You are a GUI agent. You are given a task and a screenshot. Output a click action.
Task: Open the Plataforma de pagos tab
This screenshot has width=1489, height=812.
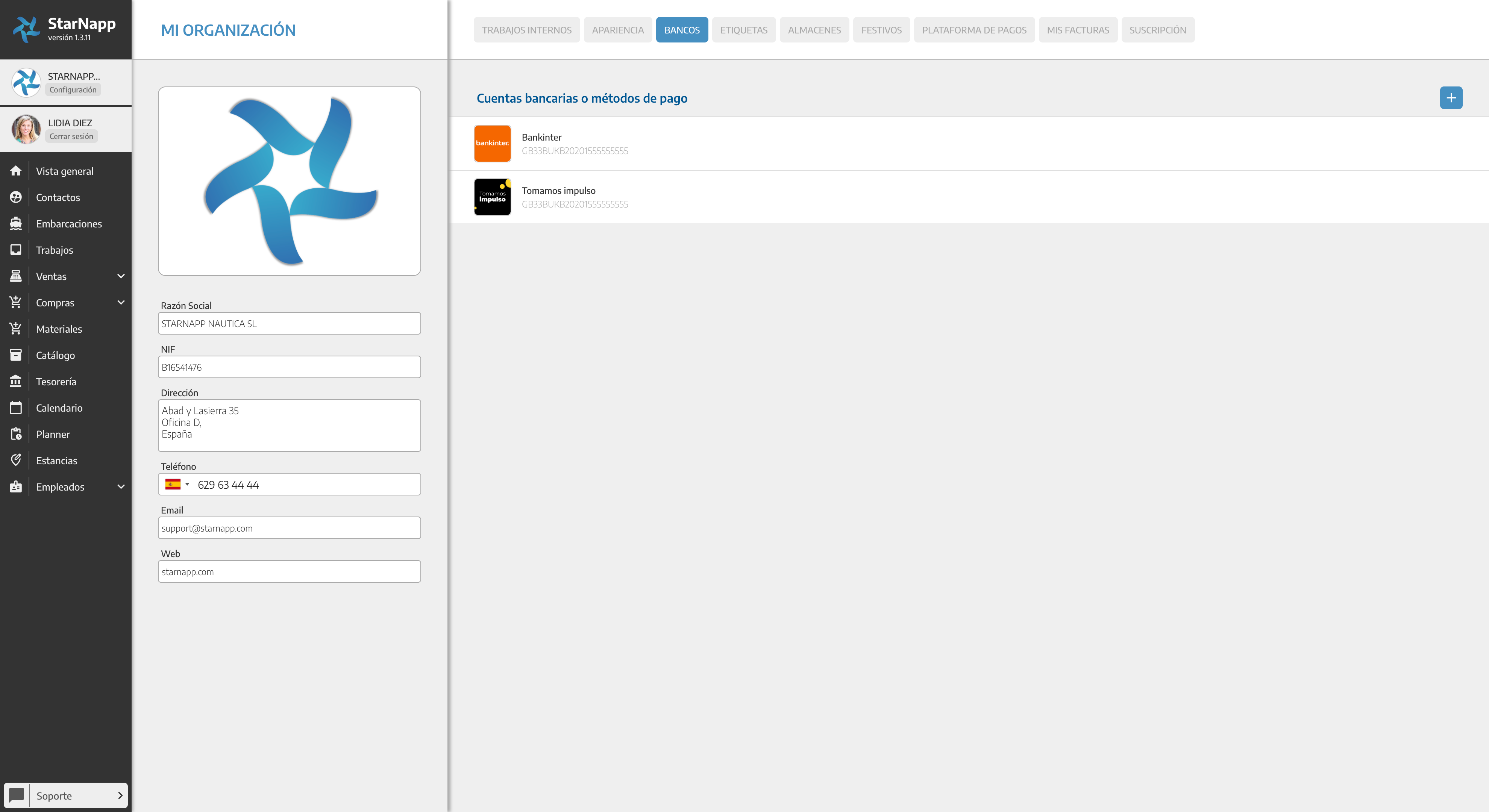click(x=973, y=30)
